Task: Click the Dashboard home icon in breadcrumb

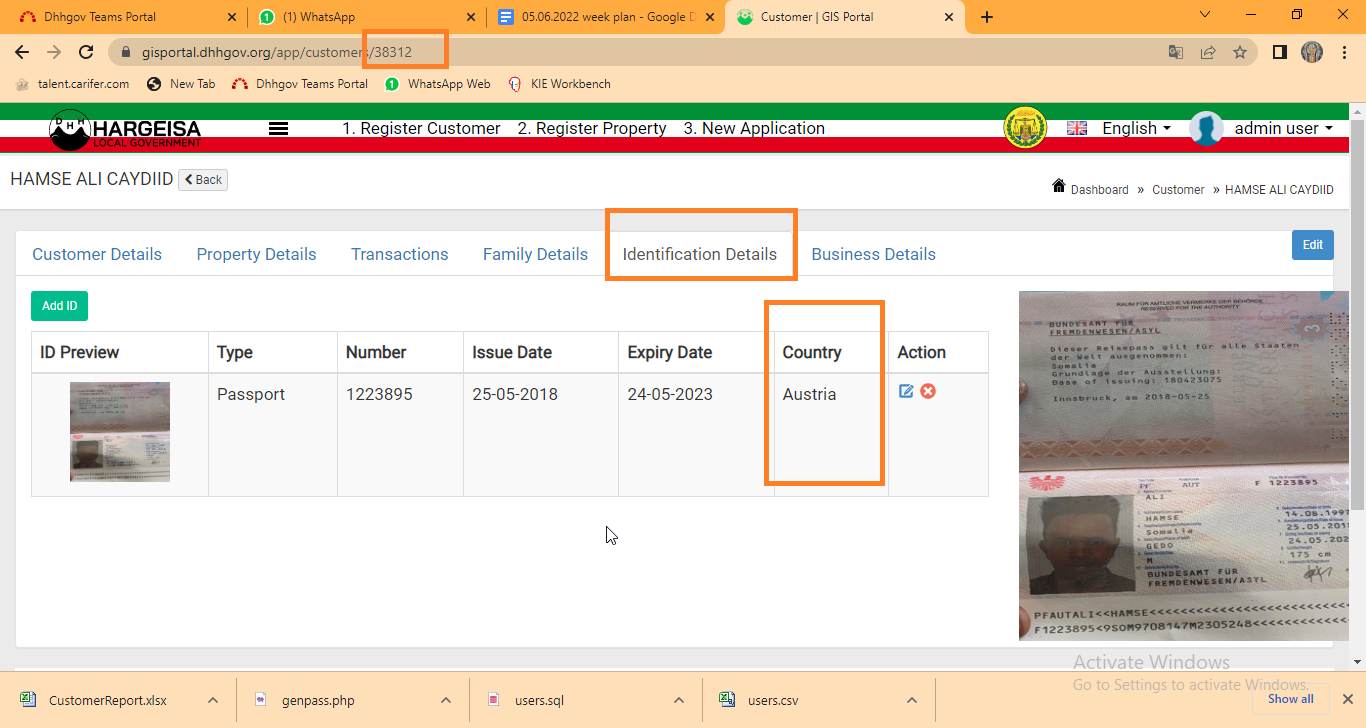Action: (x=1059, y=186)
